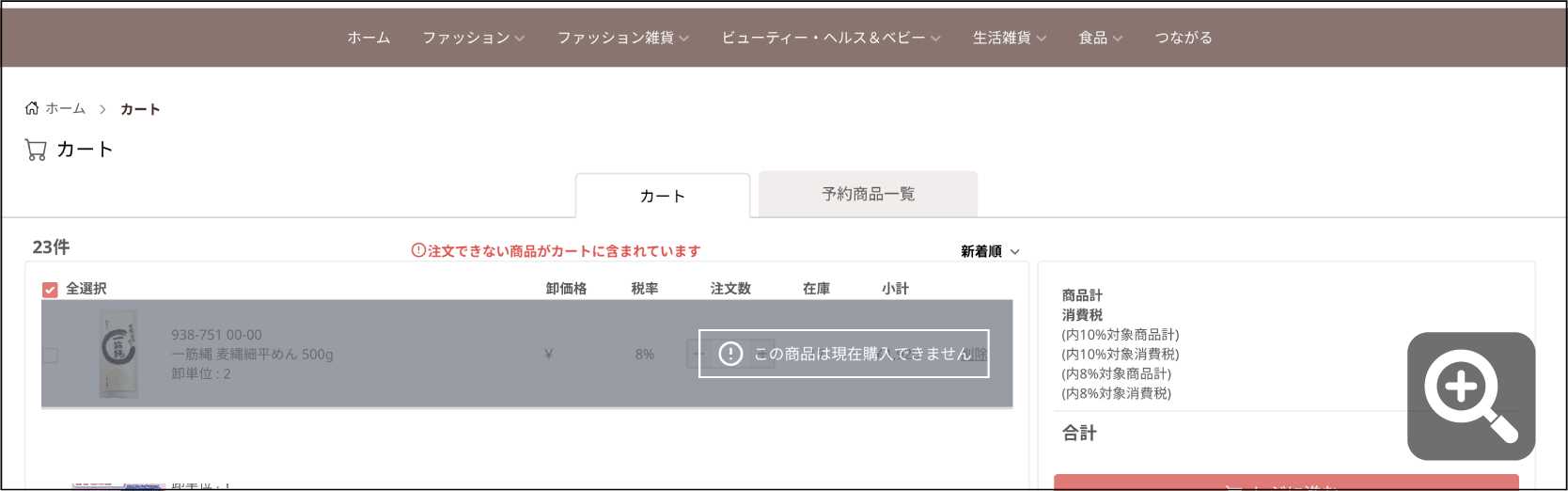Viewport: 1568px width, 491px height.
Task: Click the magnifier zoom icon
Action: pyautogui.click(x=1471, y=396)
